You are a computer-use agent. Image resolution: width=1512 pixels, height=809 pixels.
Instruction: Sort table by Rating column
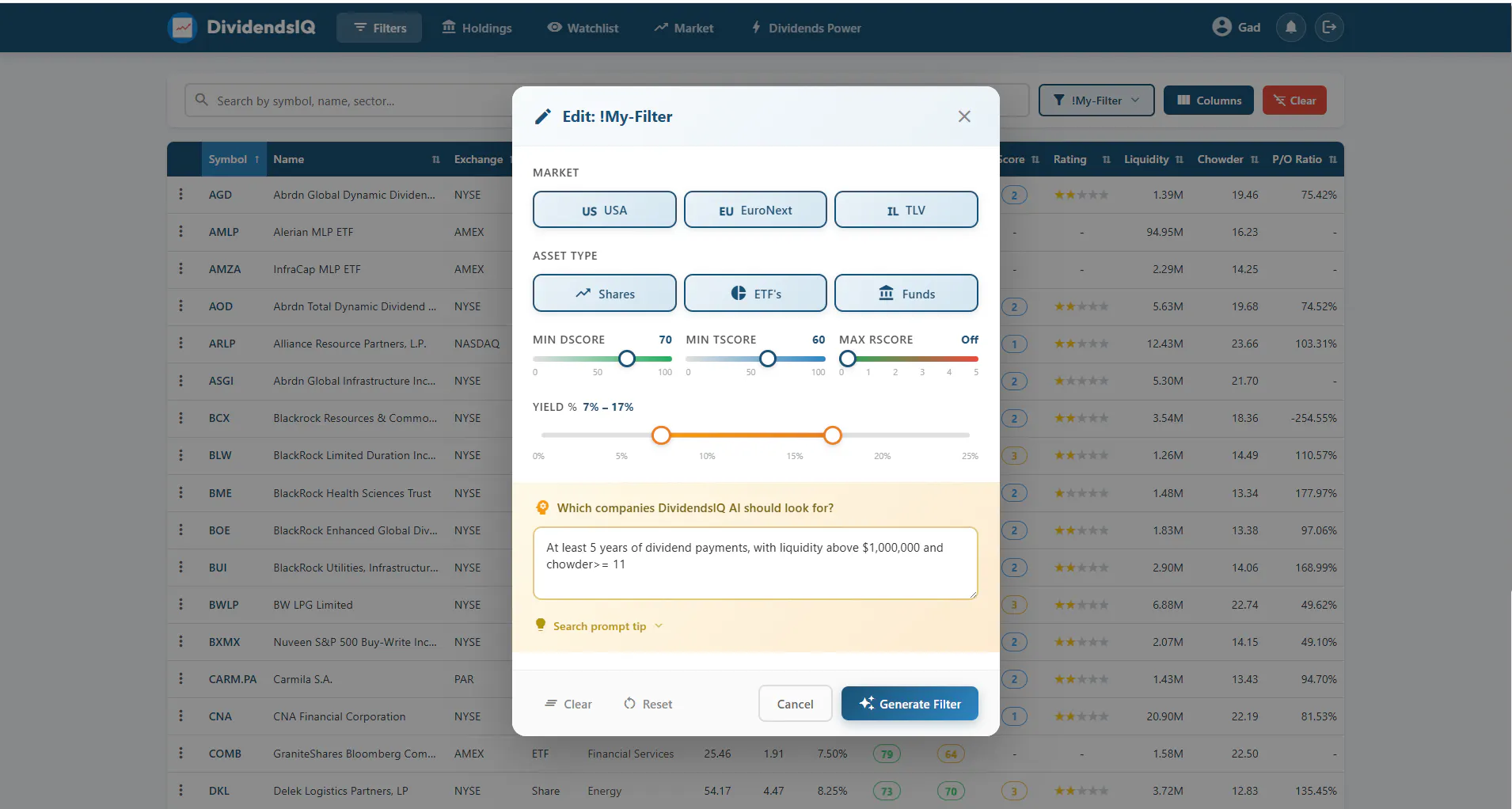click(1081, 159)
